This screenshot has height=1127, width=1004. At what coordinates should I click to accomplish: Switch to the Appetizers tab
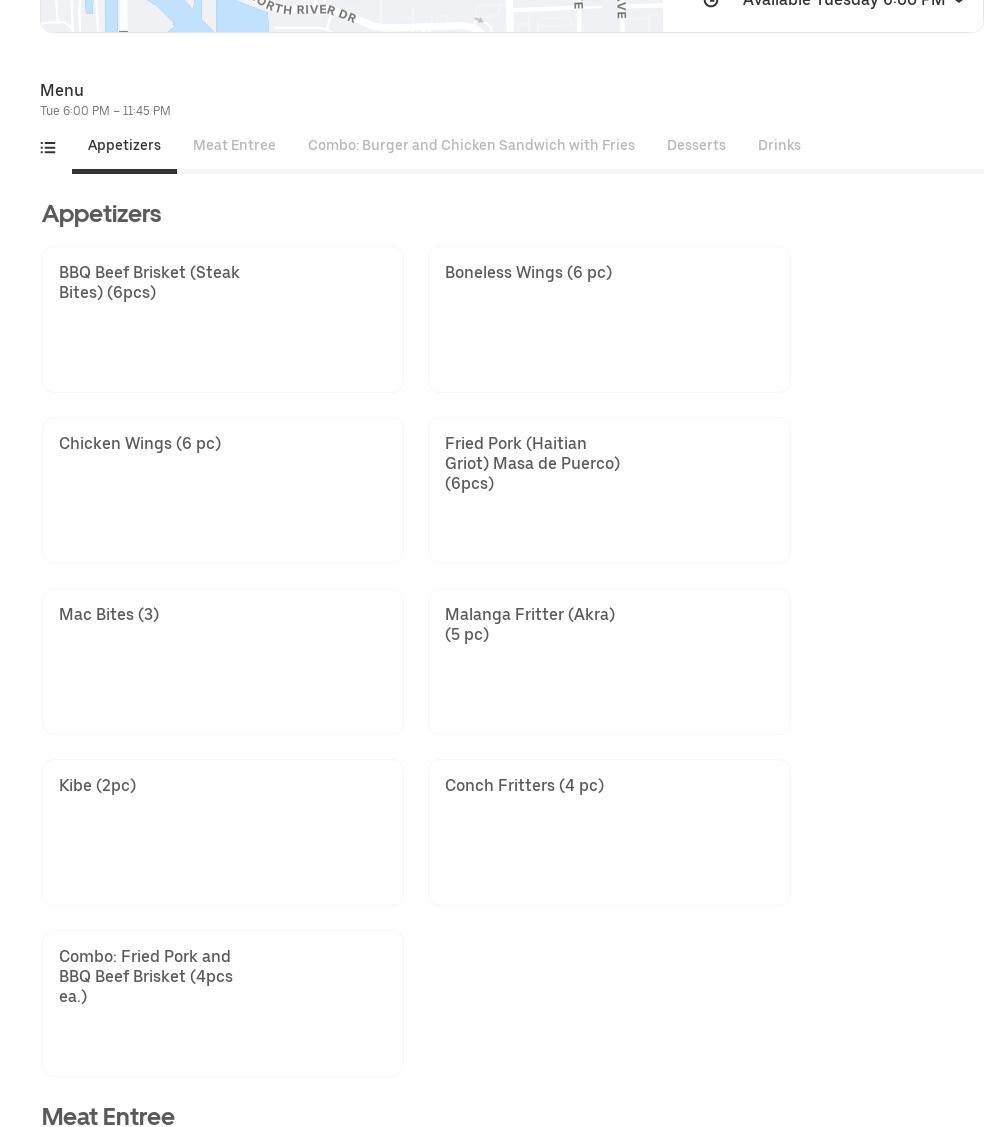[124, 146]
